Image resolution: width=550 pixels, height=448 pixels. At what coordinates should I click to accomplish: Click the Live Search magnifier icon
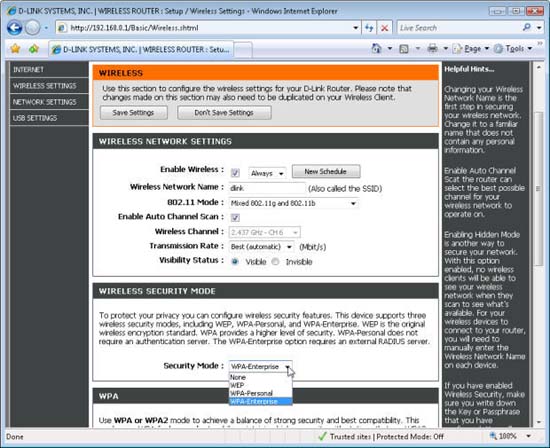coord(526,27)
